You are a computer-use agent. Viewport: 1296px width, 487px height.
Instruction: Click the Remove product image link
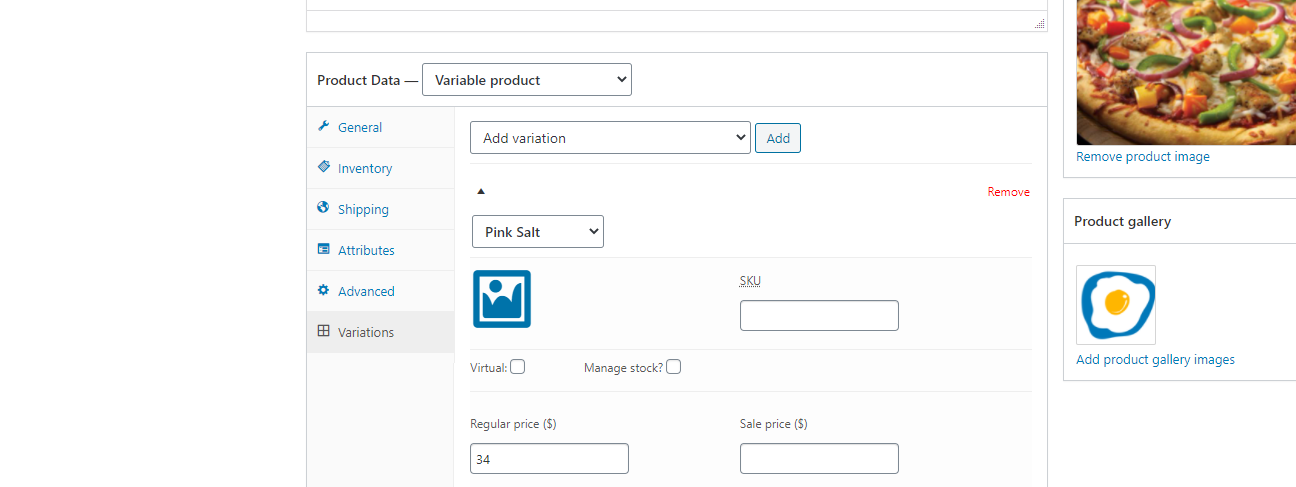coord(1143,157)
